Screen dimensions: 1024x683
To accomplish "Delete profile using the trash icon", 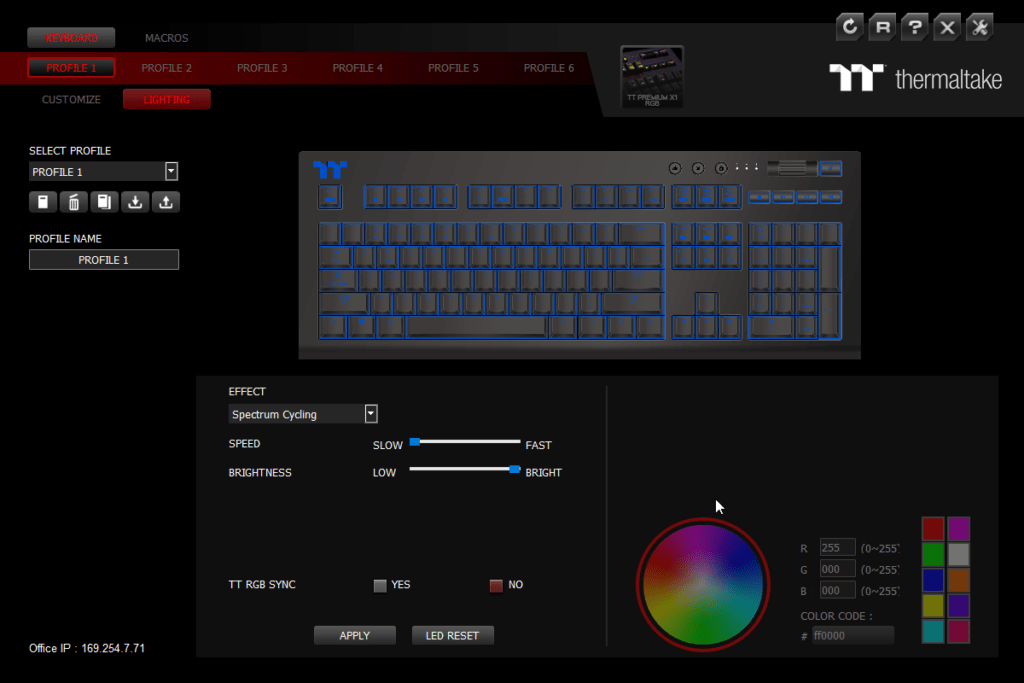I will (x=73, y=202).
